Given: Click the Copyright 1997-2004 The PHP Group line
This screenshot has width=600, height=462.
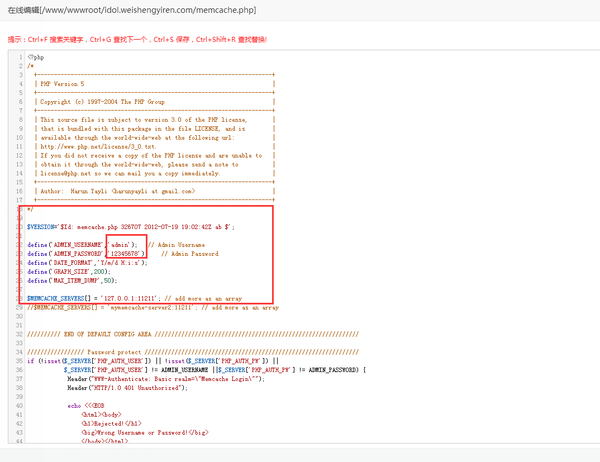Looking at the screenshot, I should point(103,102).
